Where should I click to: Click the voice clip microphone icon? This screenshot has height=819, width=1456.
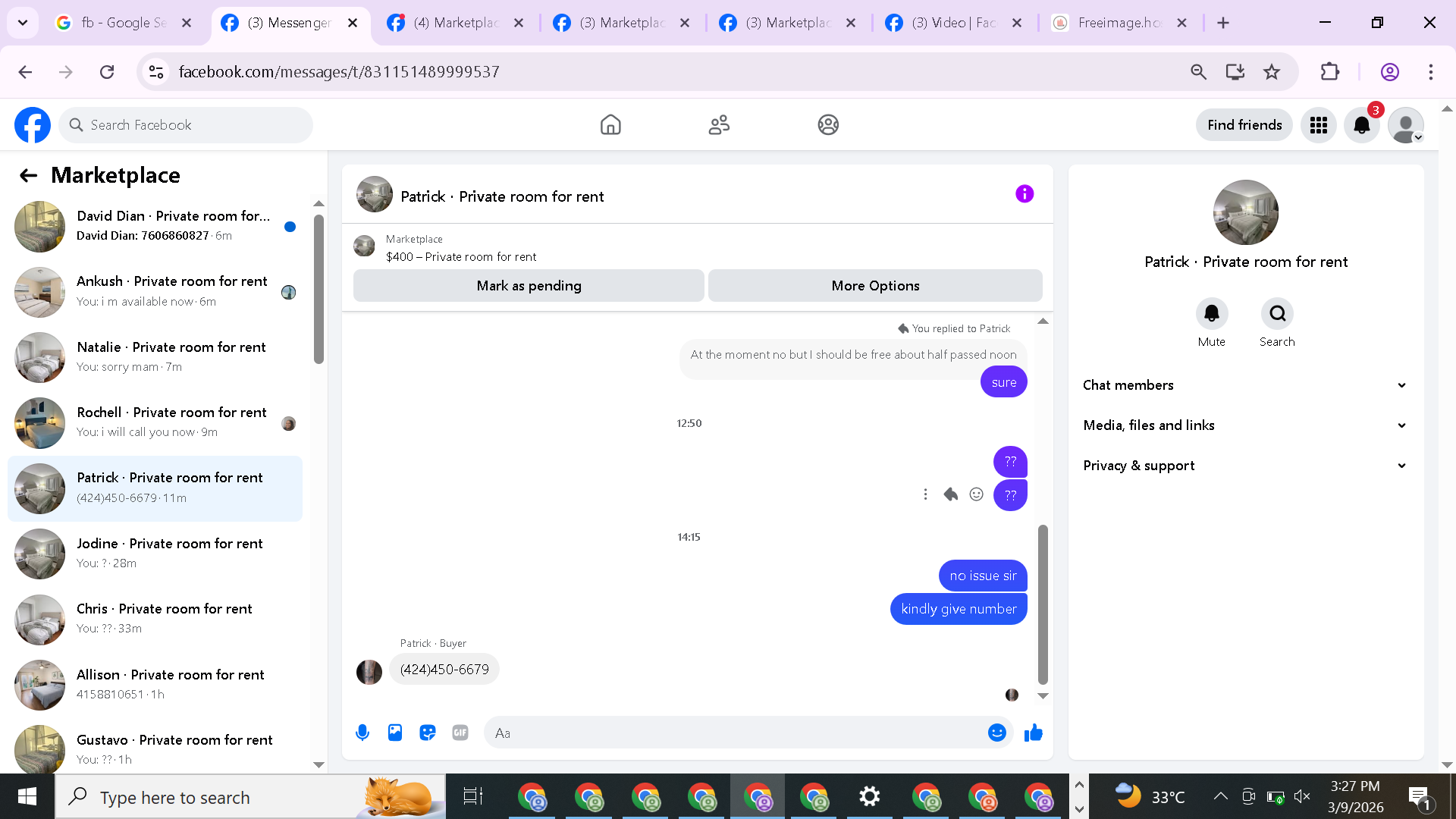(362, 733)
